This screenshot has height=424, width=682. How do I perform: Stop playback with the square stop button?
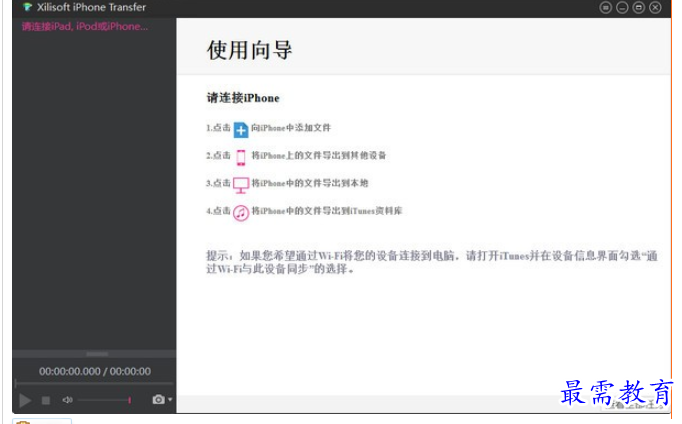(x=46, y=400)
